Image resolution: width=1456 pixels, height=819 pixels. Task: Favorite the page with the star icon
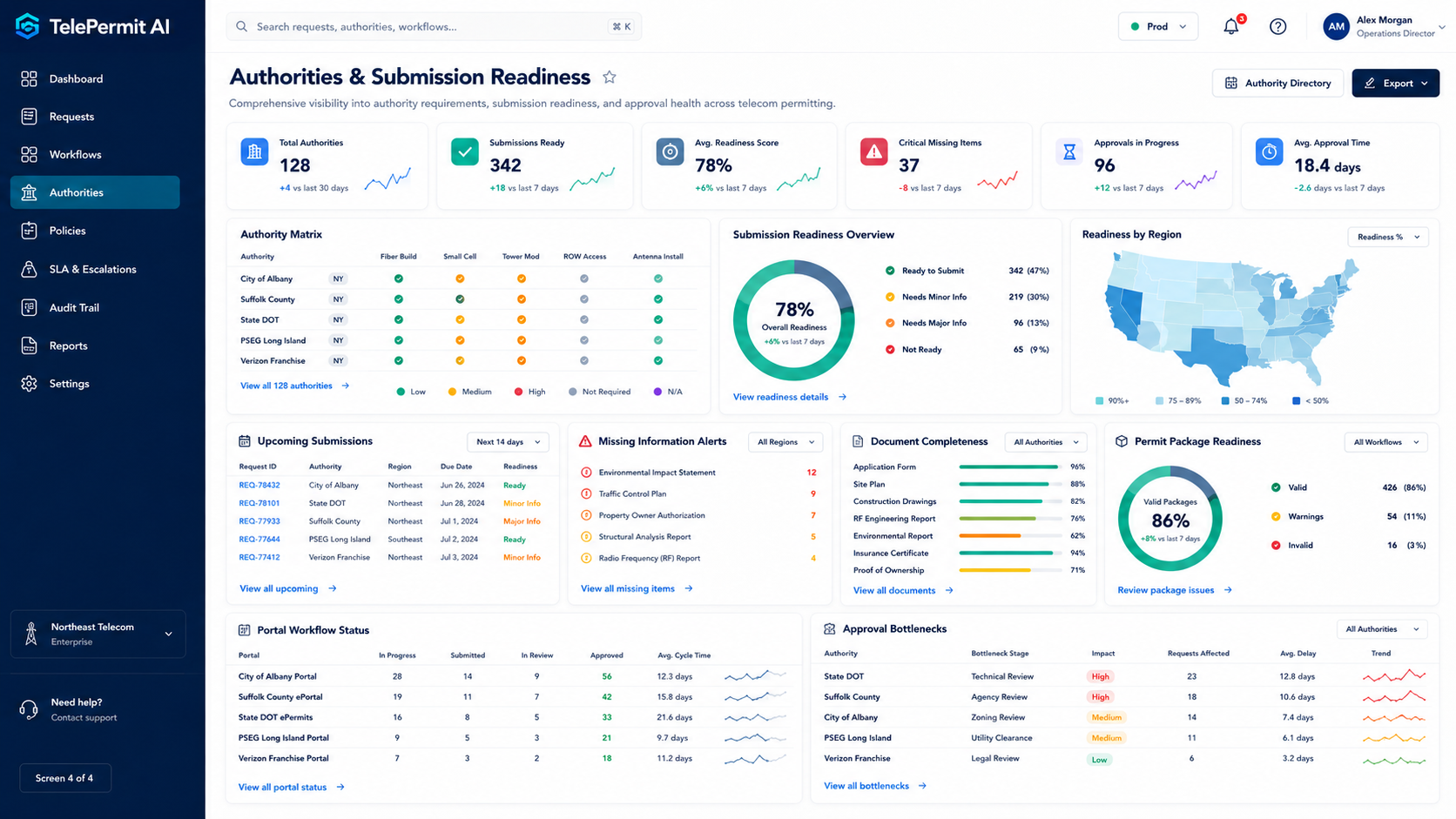tap(610, 77)
